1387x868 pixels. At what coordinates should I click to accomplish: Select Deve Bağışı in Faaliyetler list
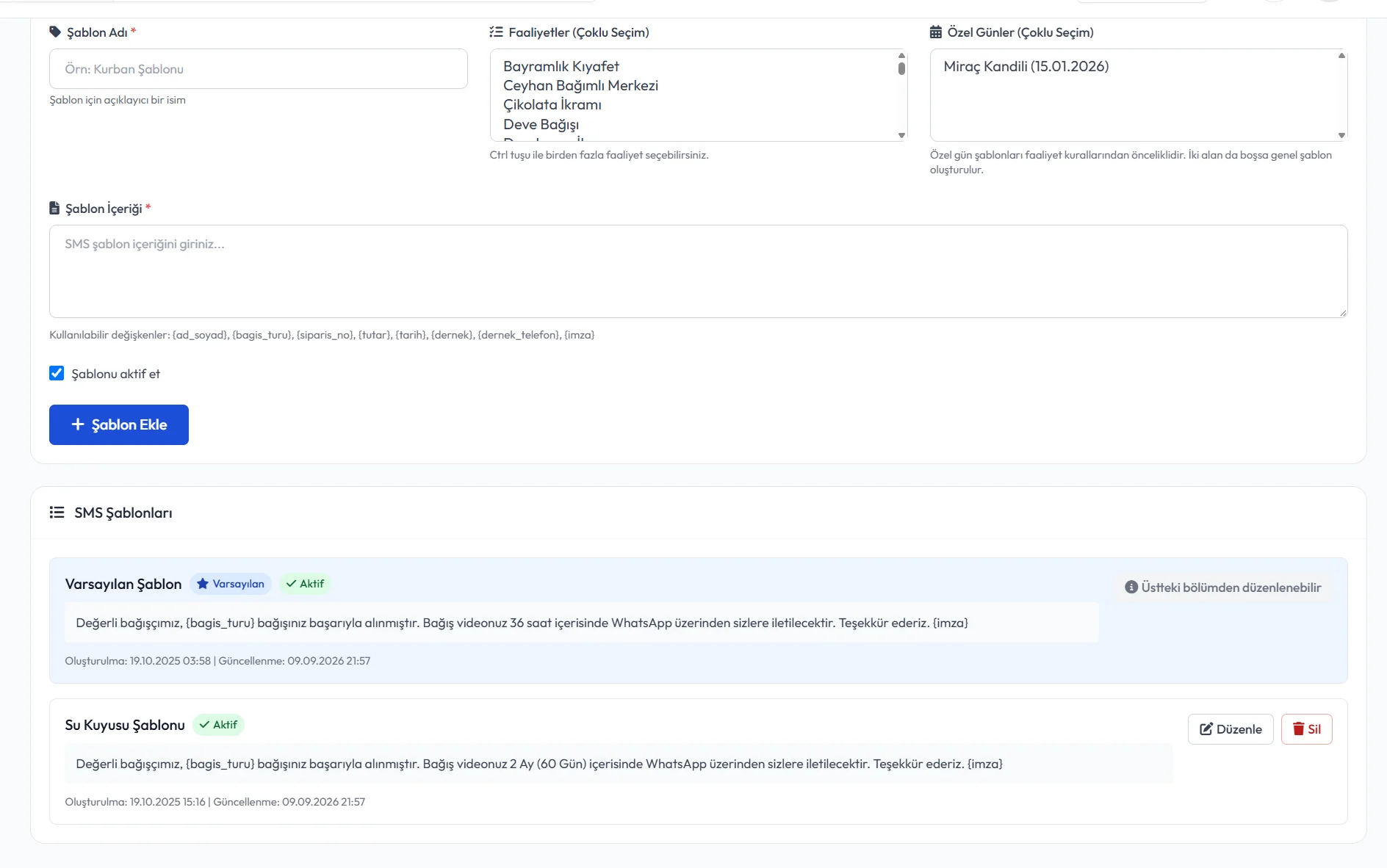click(x=541, y=124)
